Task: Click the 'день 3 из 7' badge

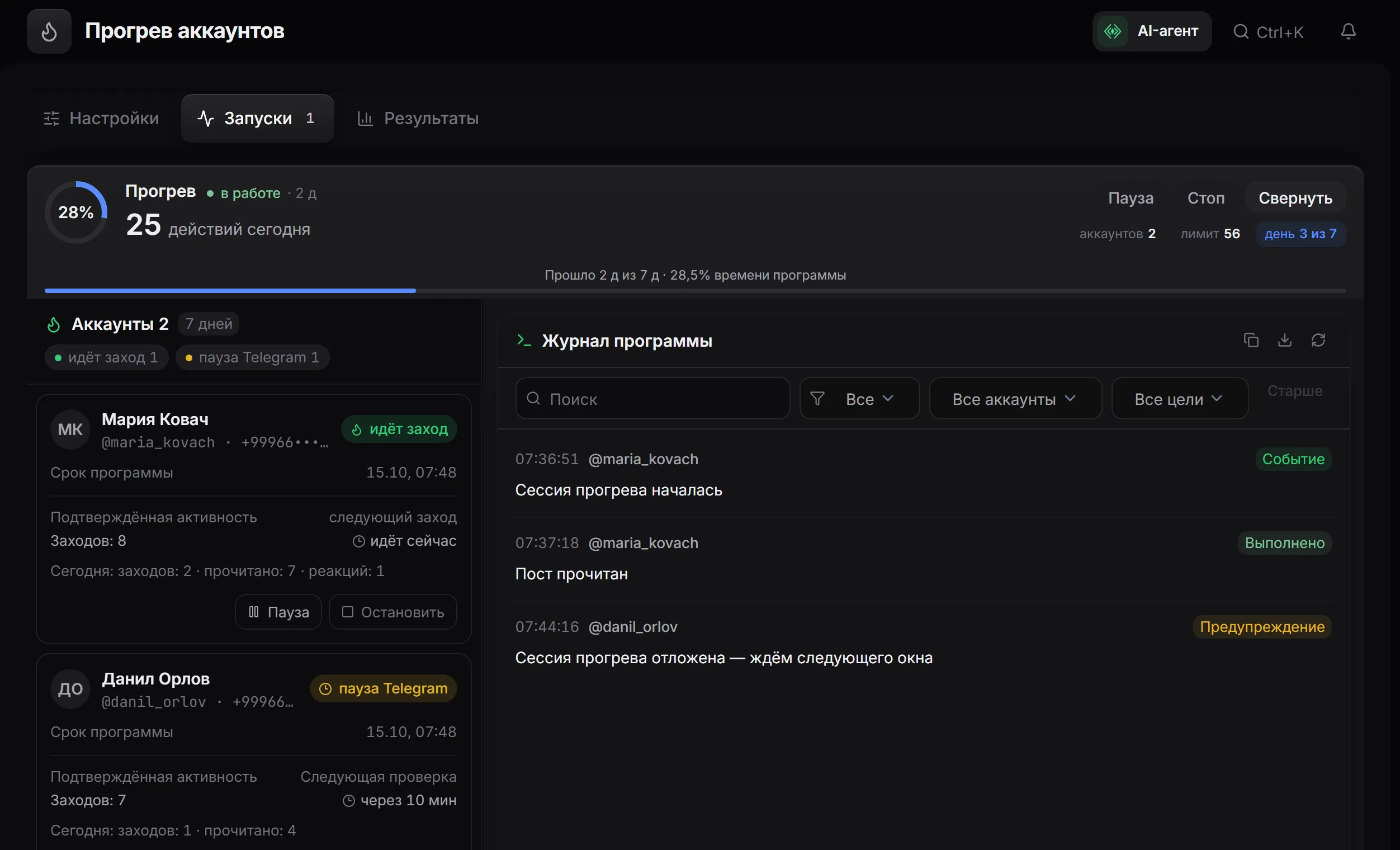Action: 1300,234
